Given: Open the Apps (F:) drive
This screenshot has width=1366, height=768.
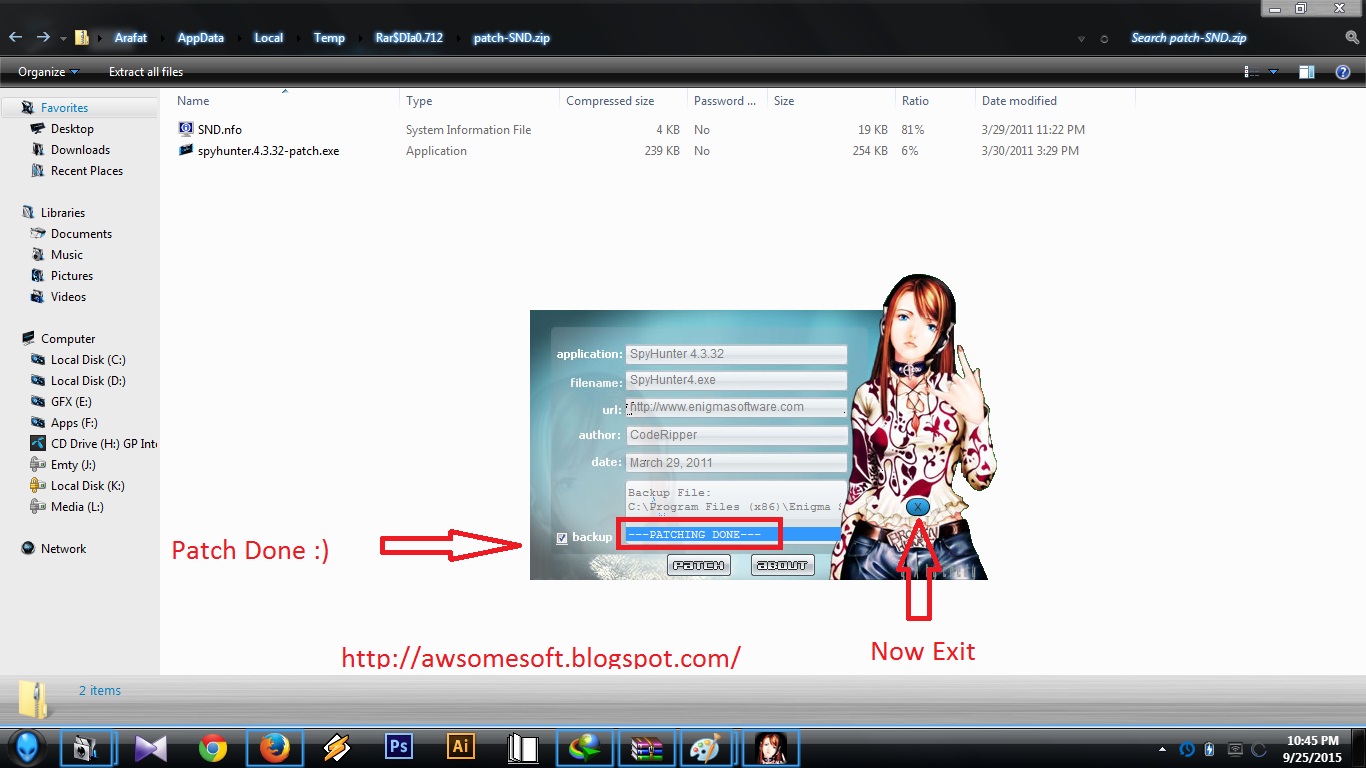Looking at the screenshot, I should coord(74,423).
